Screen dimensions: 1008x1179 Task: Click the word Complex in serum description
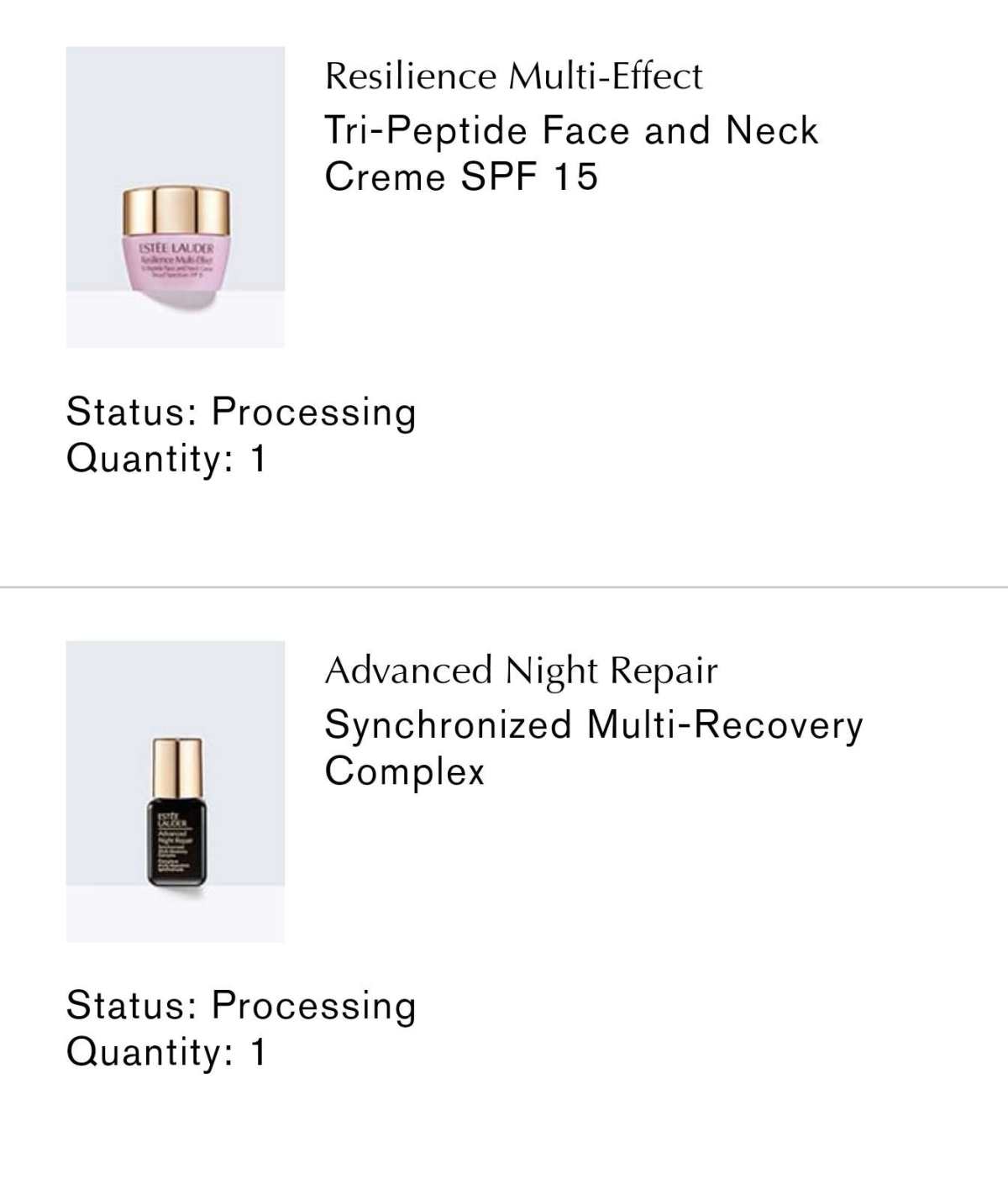pos(405,771)
